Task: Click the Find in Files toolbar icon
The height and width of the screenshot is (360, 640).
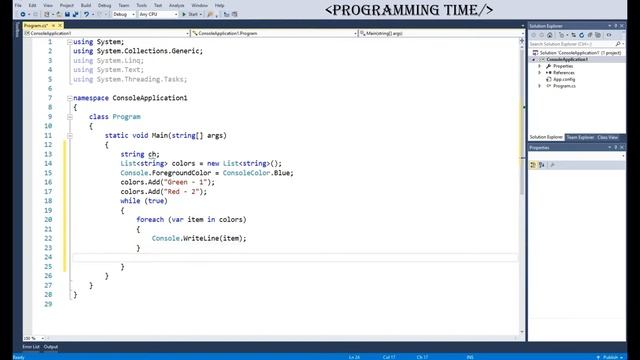Action: [210, 14]
